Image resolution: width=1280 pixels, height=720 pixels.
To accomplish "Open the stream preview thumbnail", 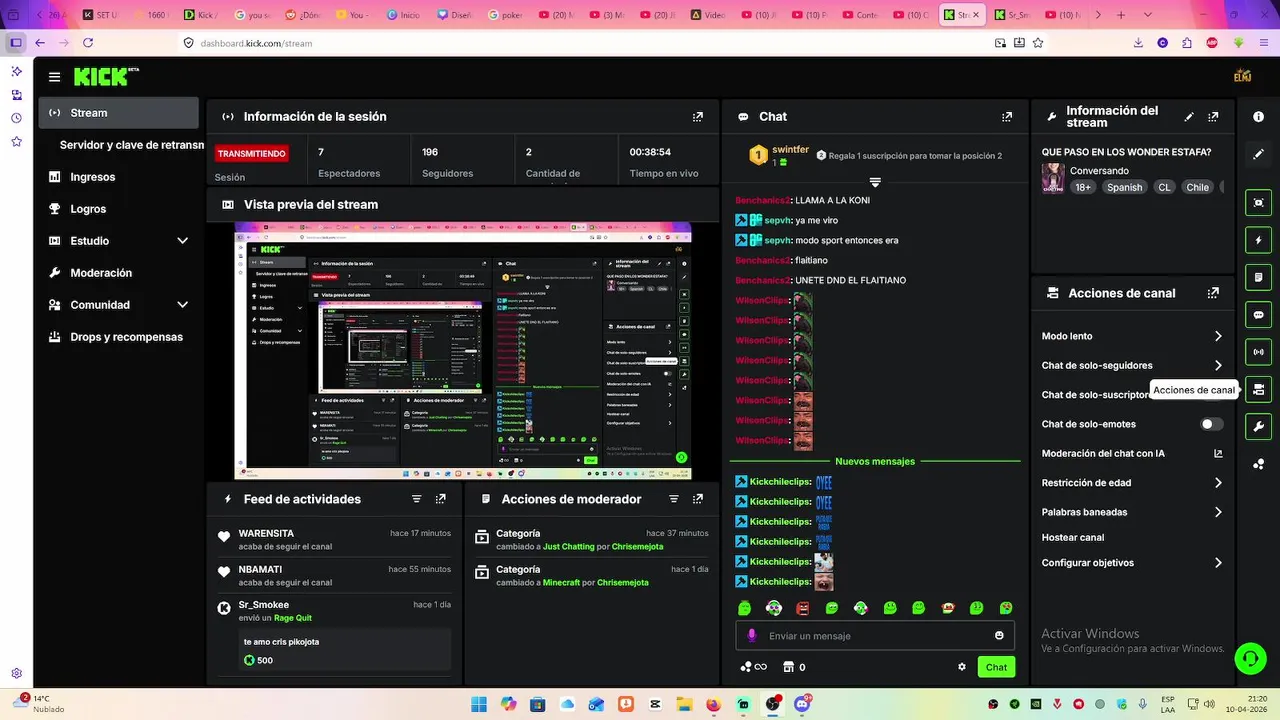I will pyautogui.click(x=463, y=351).
